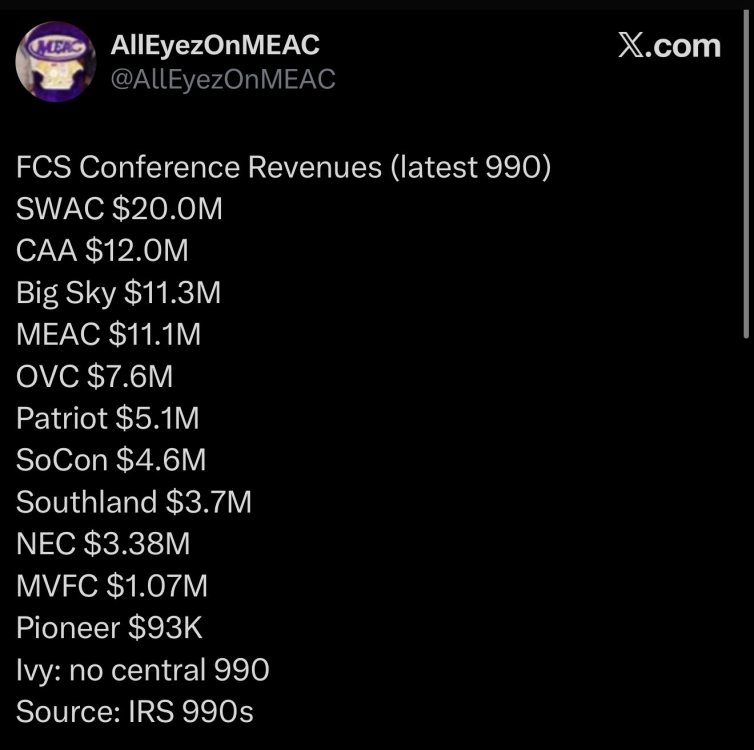This screenshot has width=754, height=750.
Task: Click the Southland $3.7M line
Action: click(x=134, y=502)
